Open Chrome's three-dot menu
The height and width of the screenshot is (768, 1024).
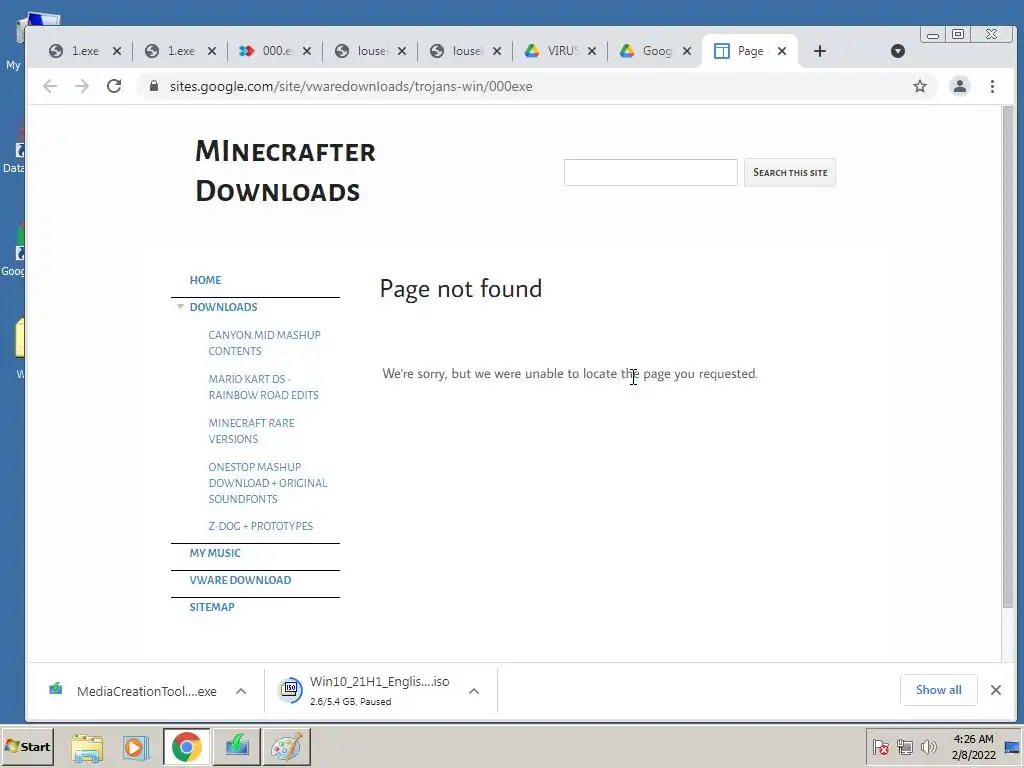pos(992,86)
